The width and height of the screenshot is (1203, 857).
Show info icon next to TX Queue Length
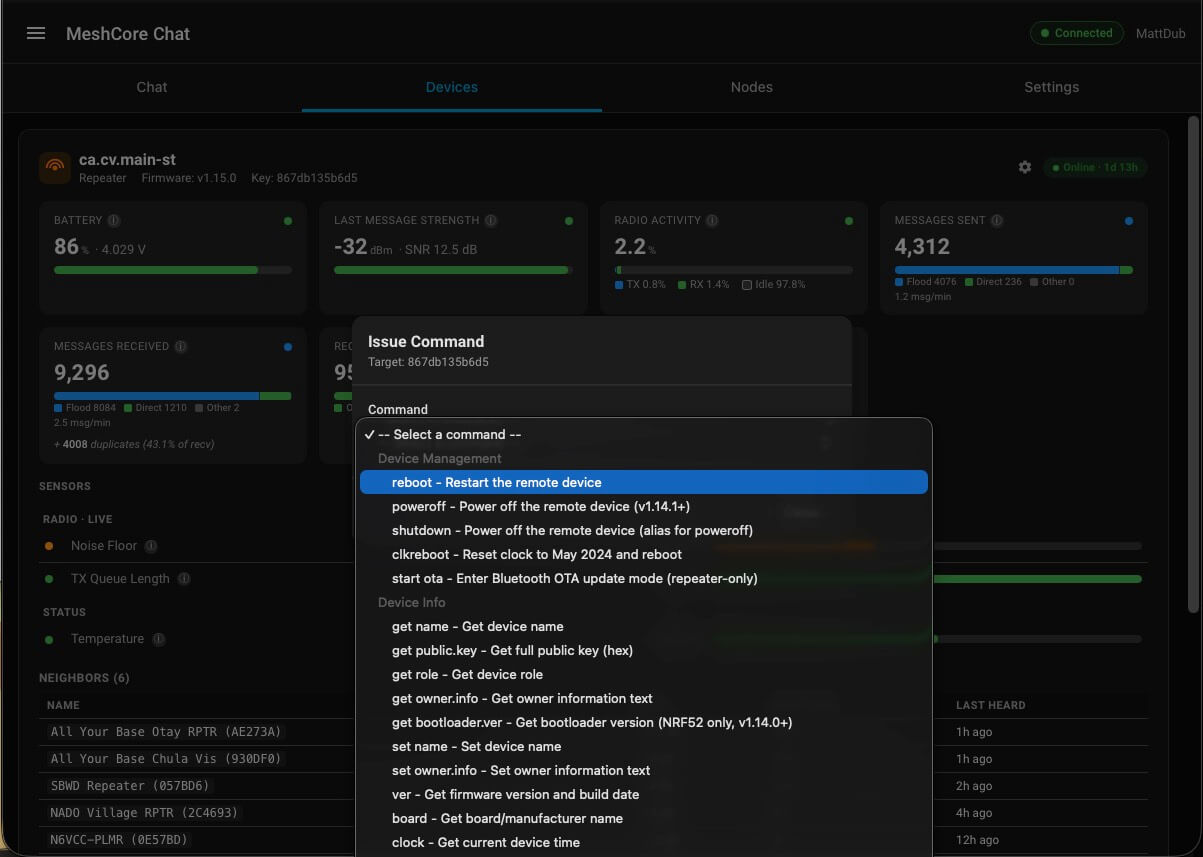pos(184,579)
